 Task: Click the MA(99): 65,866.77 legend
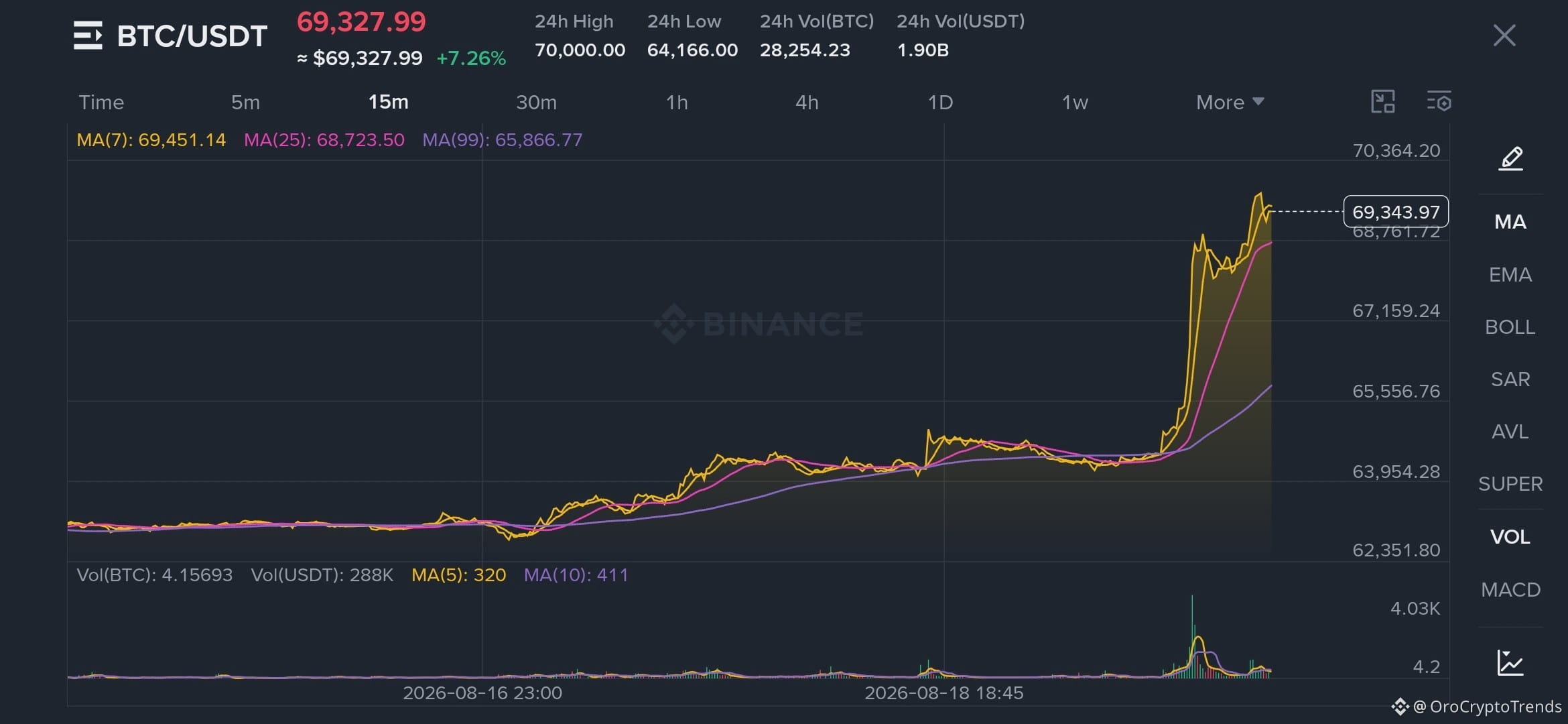(x=503, y=140)
